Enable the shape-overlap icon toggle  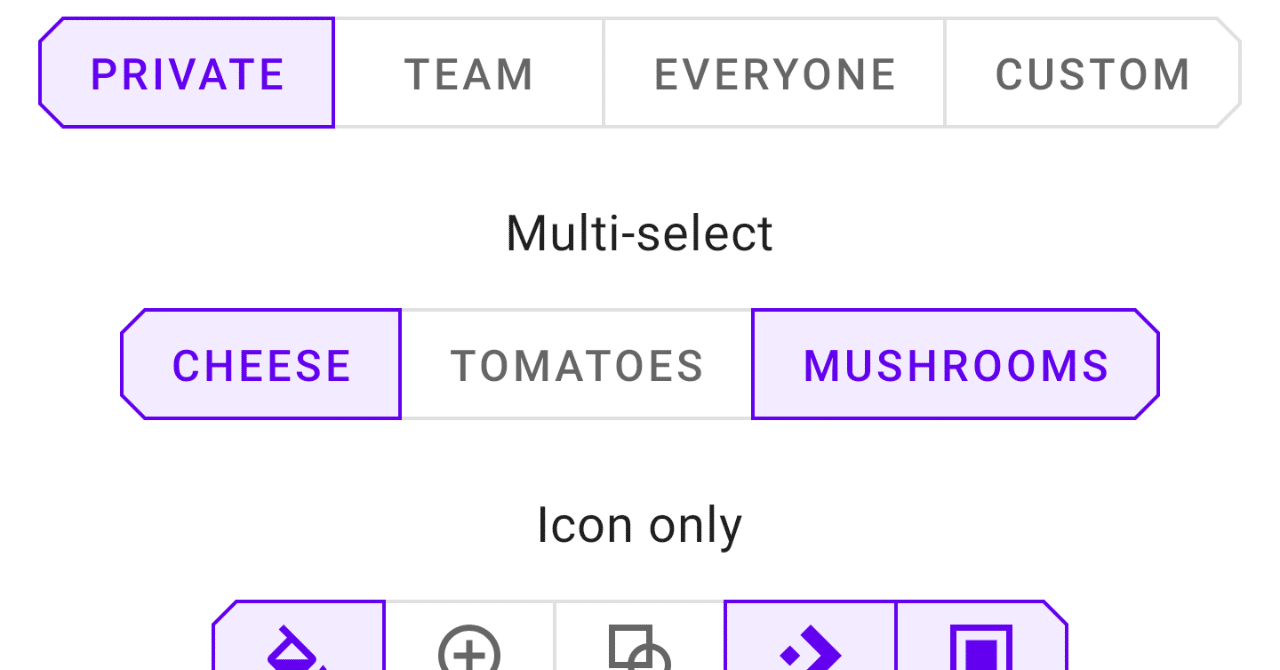pyautogui.click(x=638, y=650)
